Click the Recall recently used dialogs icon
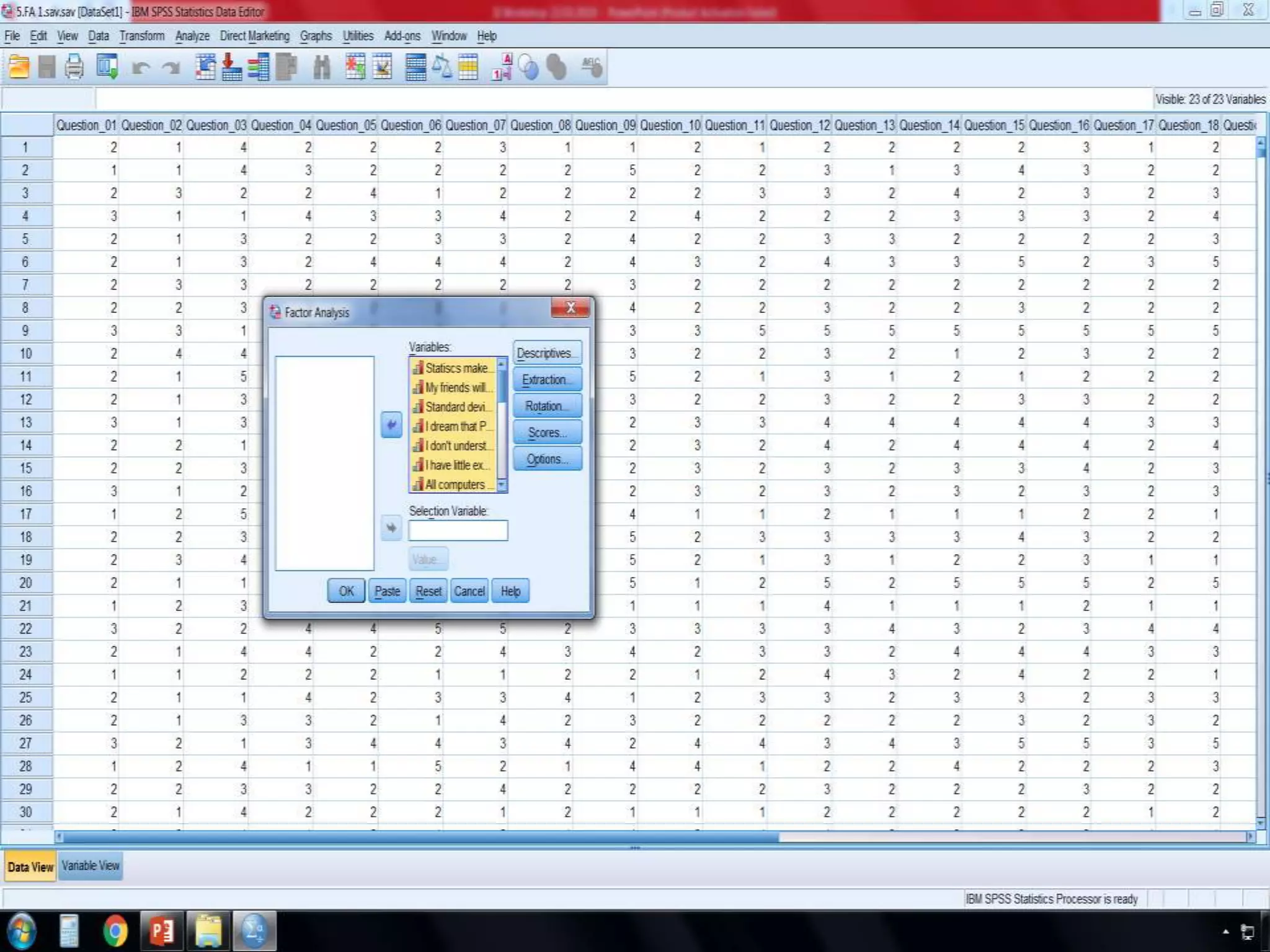This screenshot has height=952, width=1270. tap(107, 67)
